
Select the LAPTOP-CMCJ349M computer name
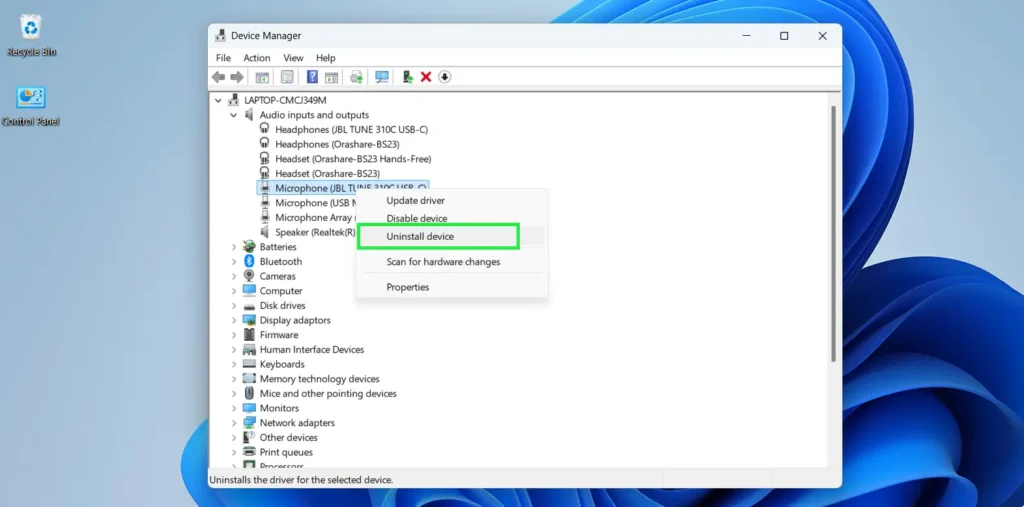(x=285, y=100)
